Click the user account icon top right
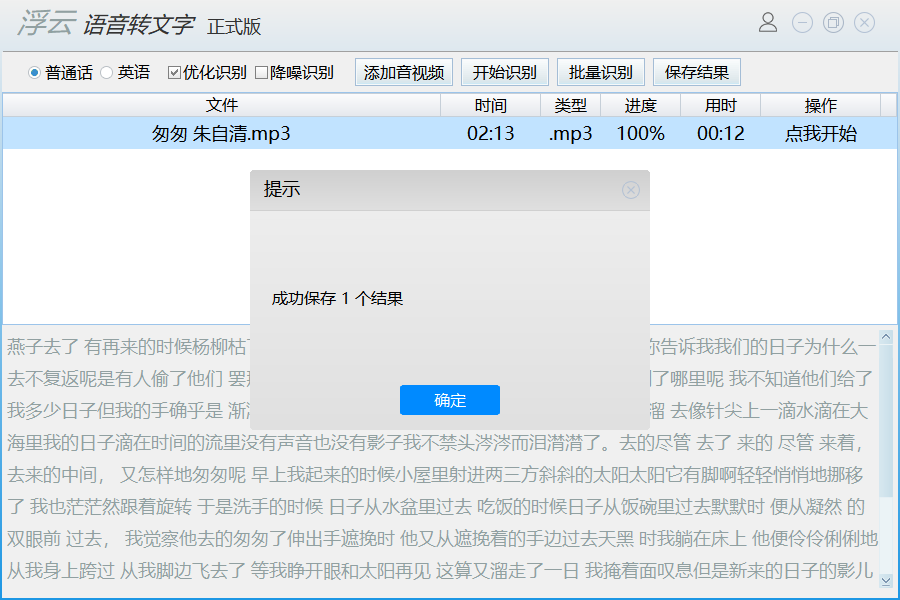The width and height of the screenshot is (900, 600). (767, 22)
